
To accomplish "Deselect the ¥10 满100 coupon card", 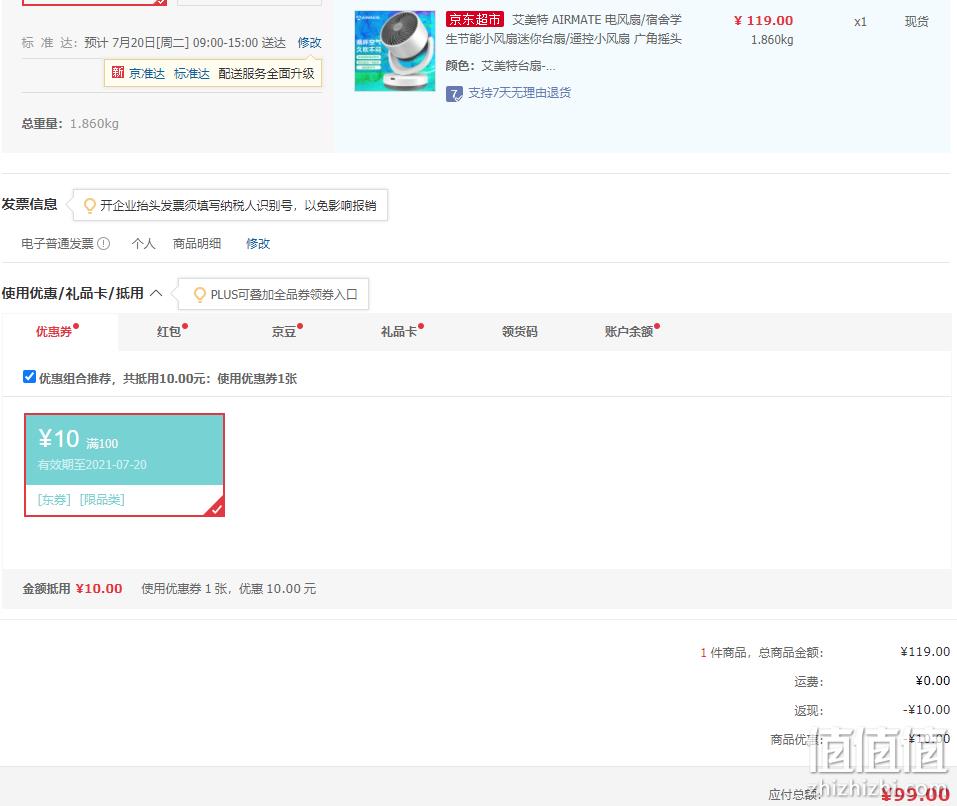I will tap(125, 465).
